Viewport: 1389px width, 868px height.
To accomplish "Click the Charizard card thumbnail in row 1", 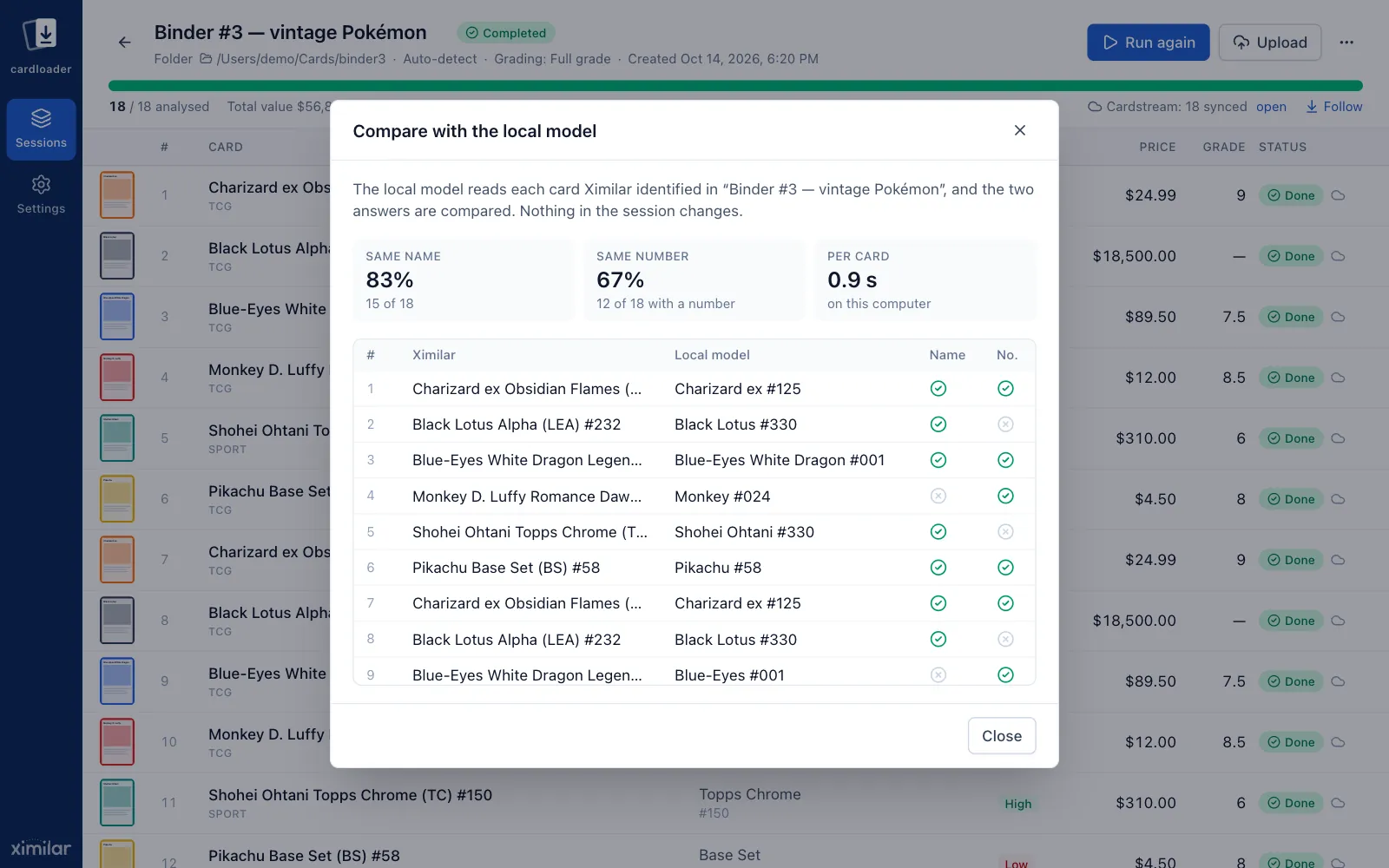I will tap(117, 195).
